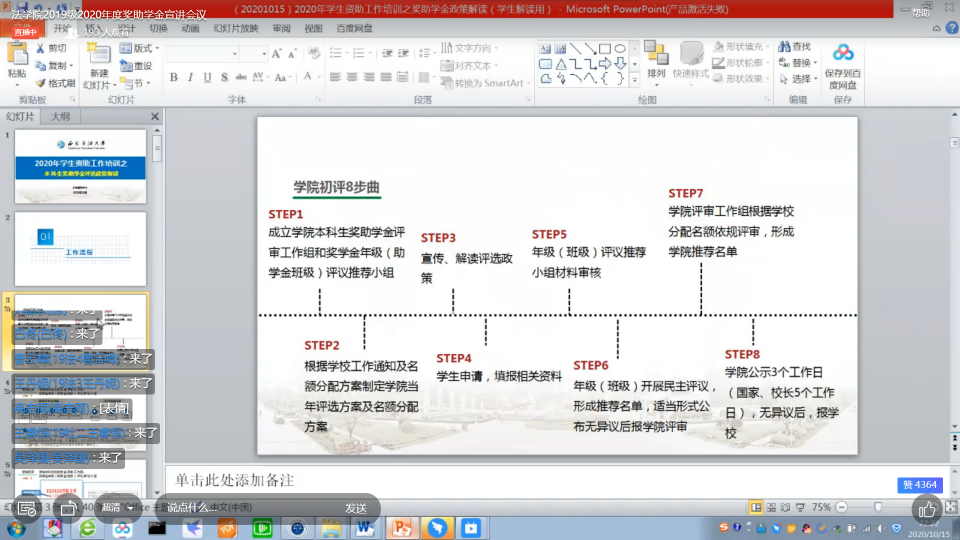Click the 发送 send button

pyautogui.click(x=356, y=508)
